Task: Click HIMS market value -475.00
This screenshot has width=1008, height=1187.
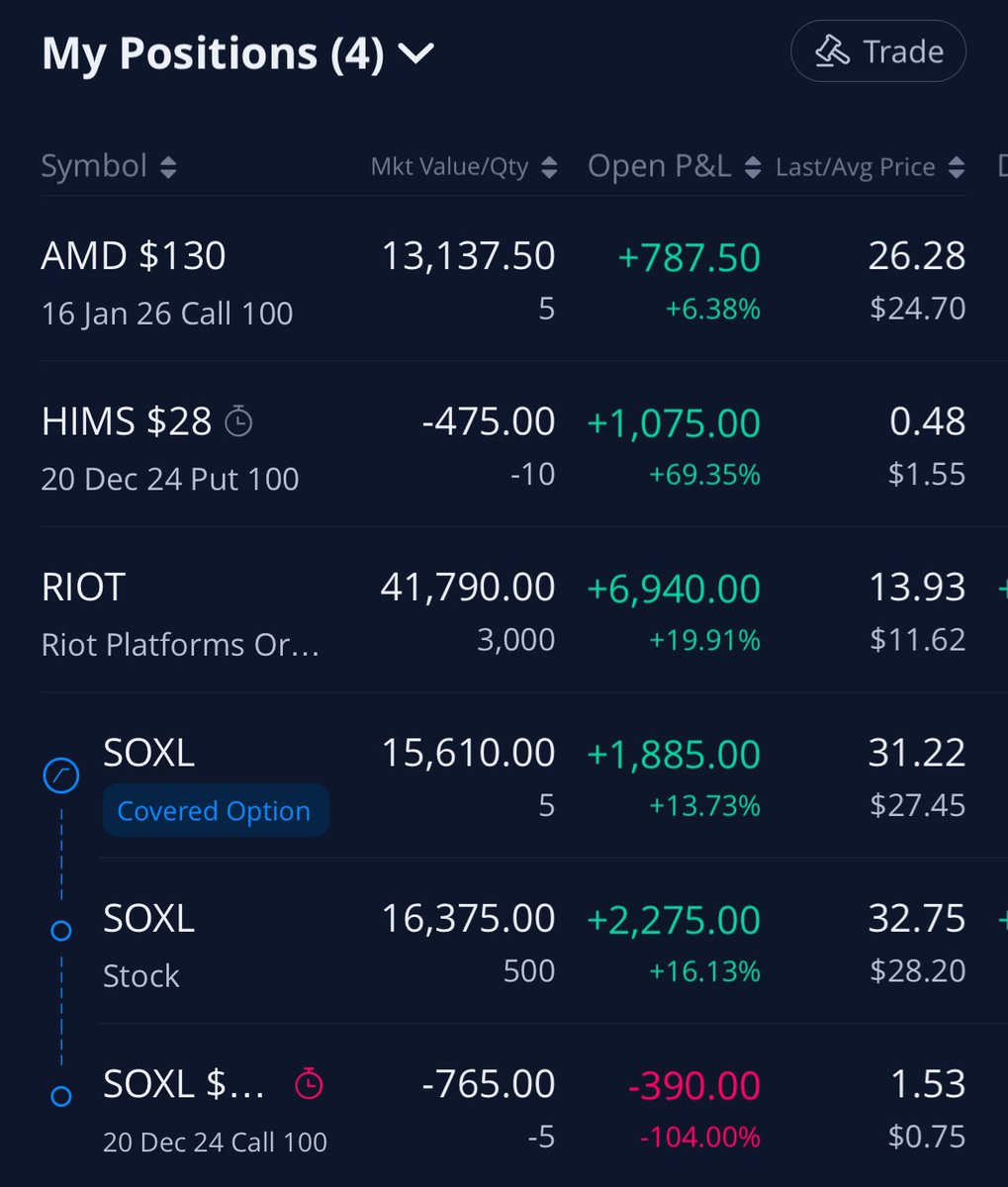Action: [489, 421]
